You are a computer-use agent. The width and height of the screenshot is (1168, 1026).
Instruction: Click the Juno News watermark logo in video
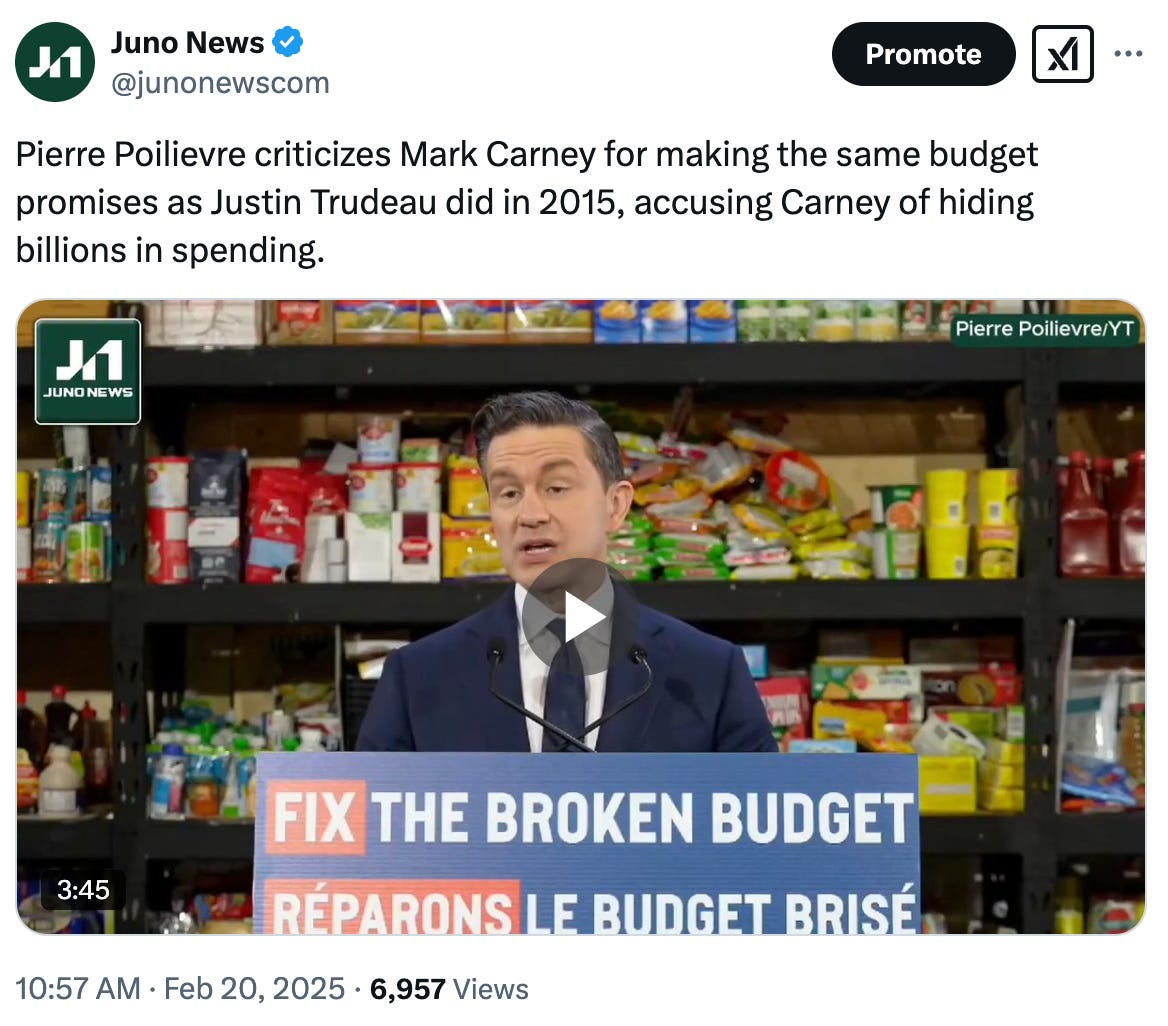[88, 371]
